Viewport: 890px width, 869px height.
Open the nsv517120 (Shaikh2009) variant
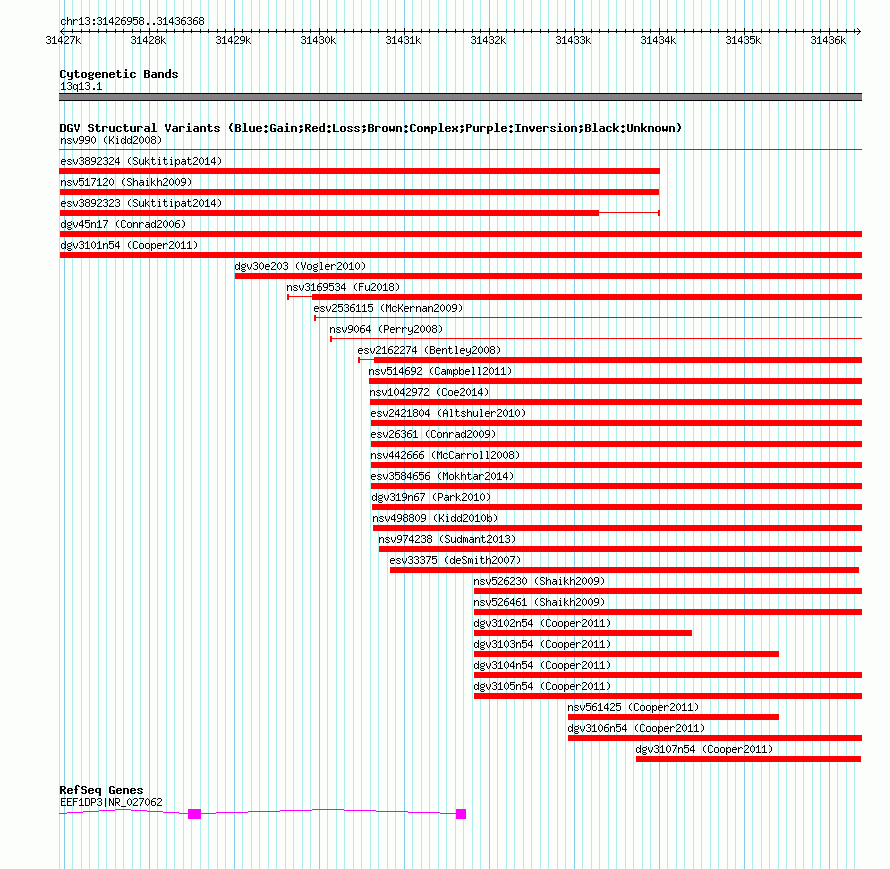[126, 182]
